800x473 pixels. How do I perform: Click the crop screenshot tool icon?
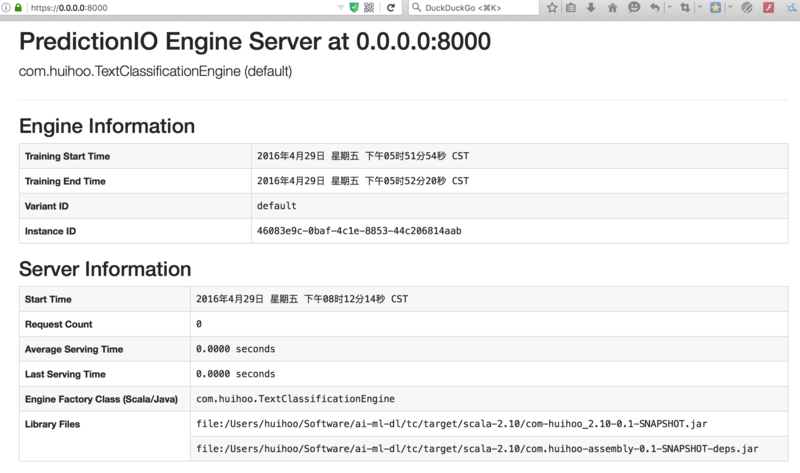tap(684, 8)
